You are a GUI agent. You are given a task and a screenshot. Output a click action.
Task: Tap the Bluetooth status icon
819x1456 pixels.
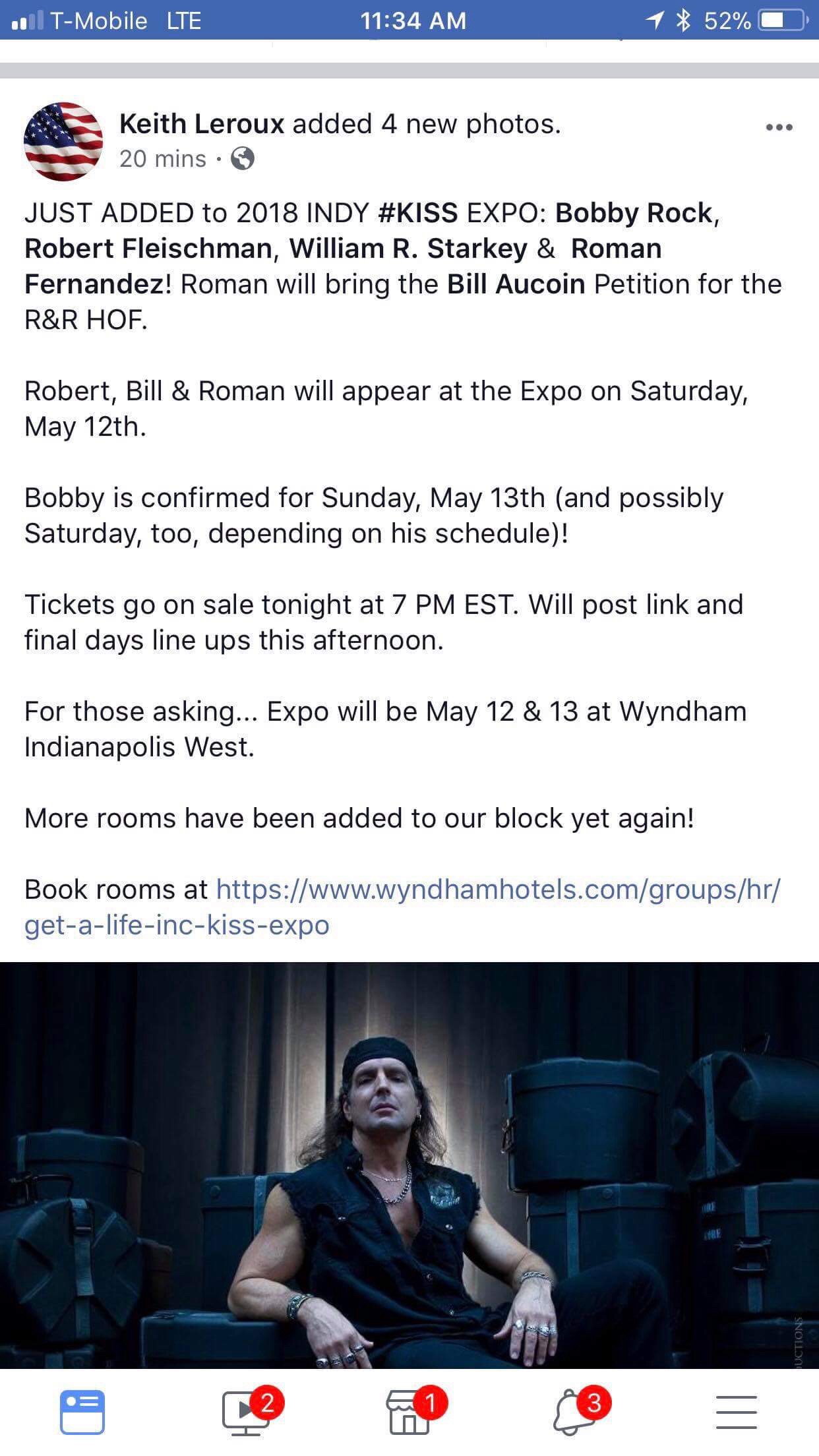(683, 21)
